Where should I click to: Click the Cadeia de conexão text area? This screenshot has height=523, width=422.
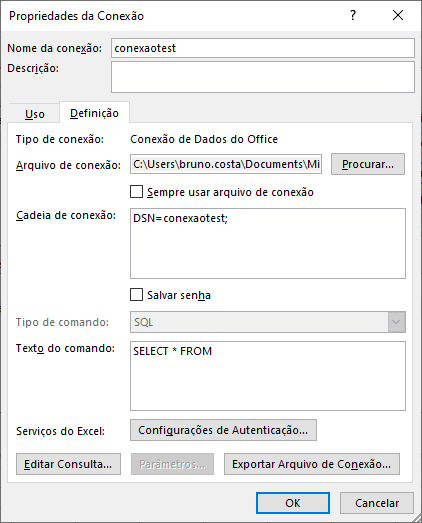[x=268, y=243]
